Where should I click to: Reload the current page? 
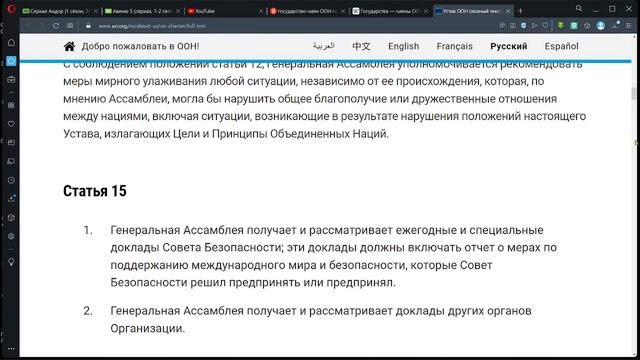coord(56,26)
